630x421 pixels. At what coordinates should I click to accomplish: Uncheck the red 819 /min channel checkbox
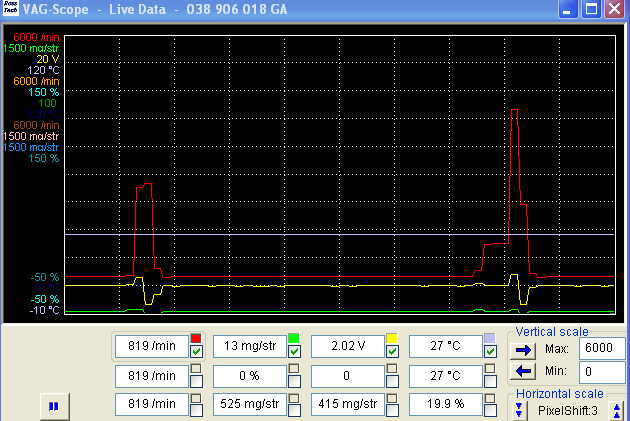click(x=196, y=352)
